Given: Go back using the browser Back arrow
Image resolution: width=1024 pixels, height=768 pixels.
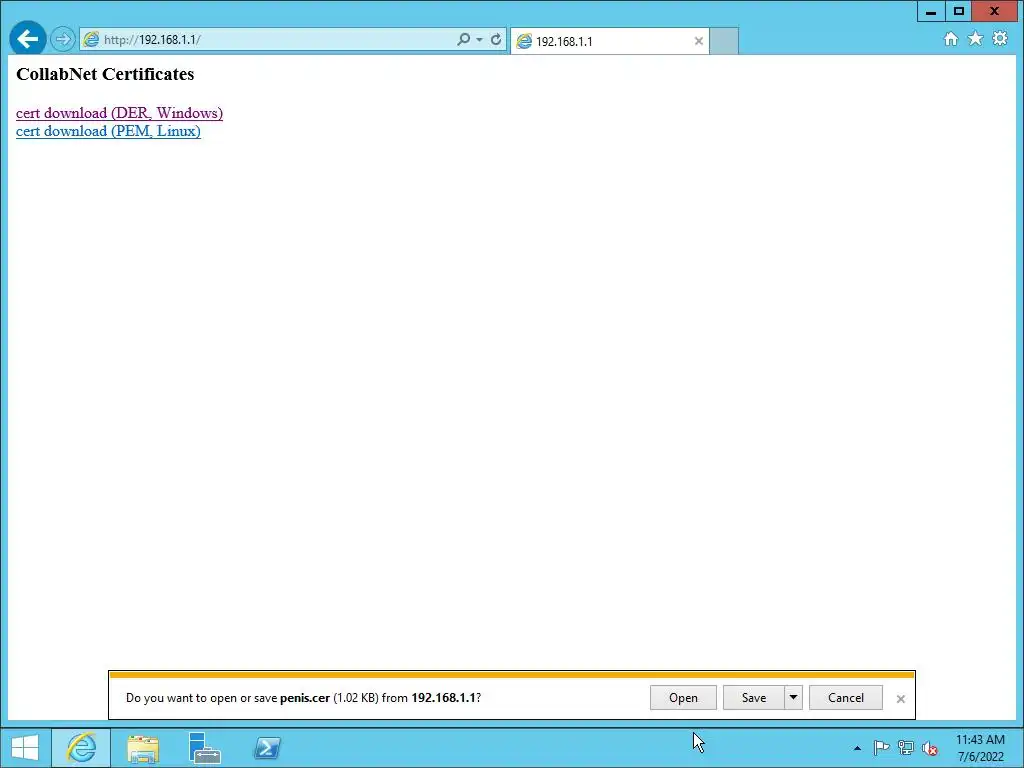Looking at the screenshot, I should [27, 39].
